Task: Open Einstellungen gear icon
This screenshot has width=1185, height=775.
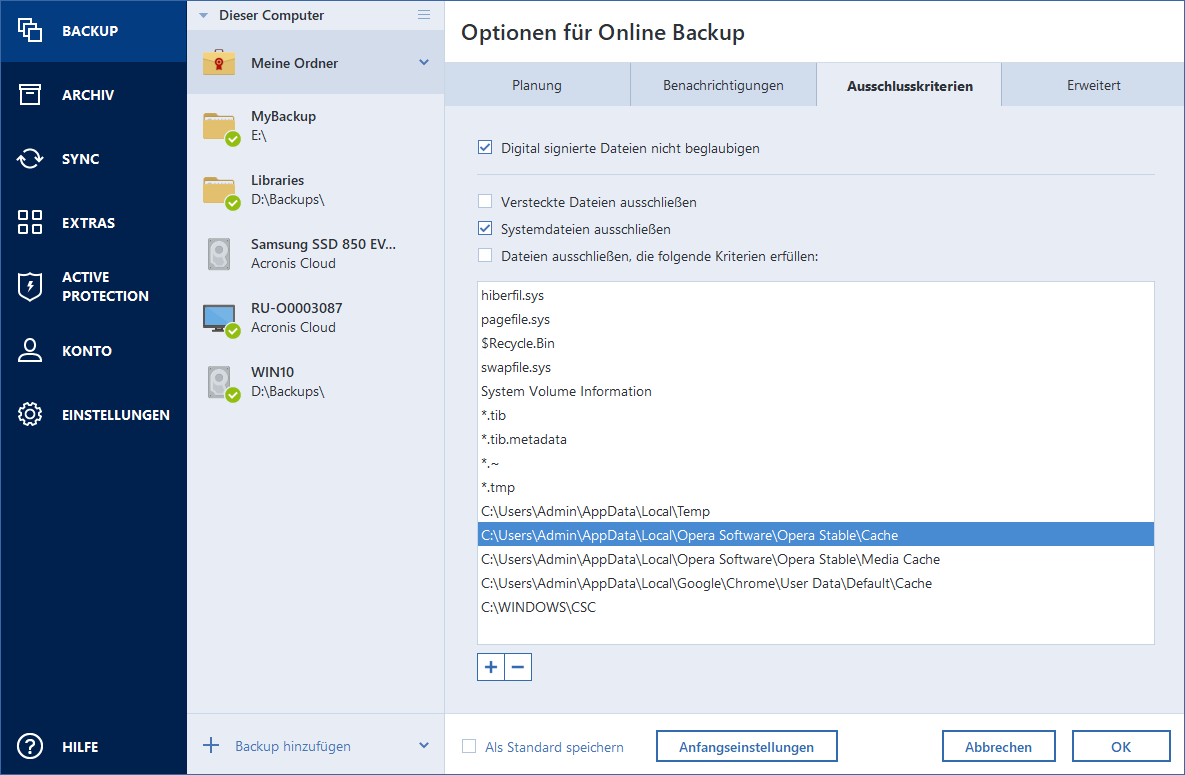Action: [30, 415]
